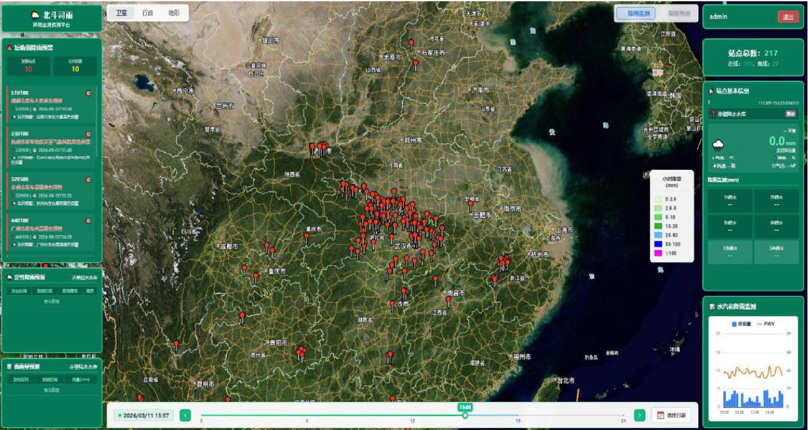Viewport: 808px width, 430px height.
Task: Click the red count 10 warning box
Action: point(28,66)
